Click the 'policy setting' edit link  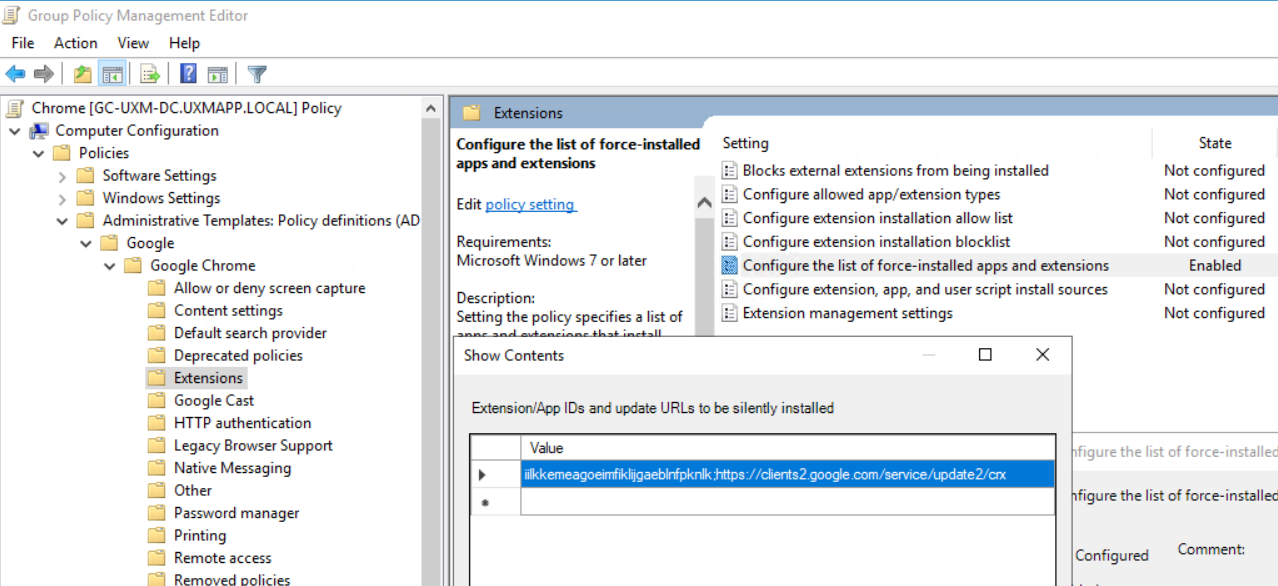(x=530, y=204)
